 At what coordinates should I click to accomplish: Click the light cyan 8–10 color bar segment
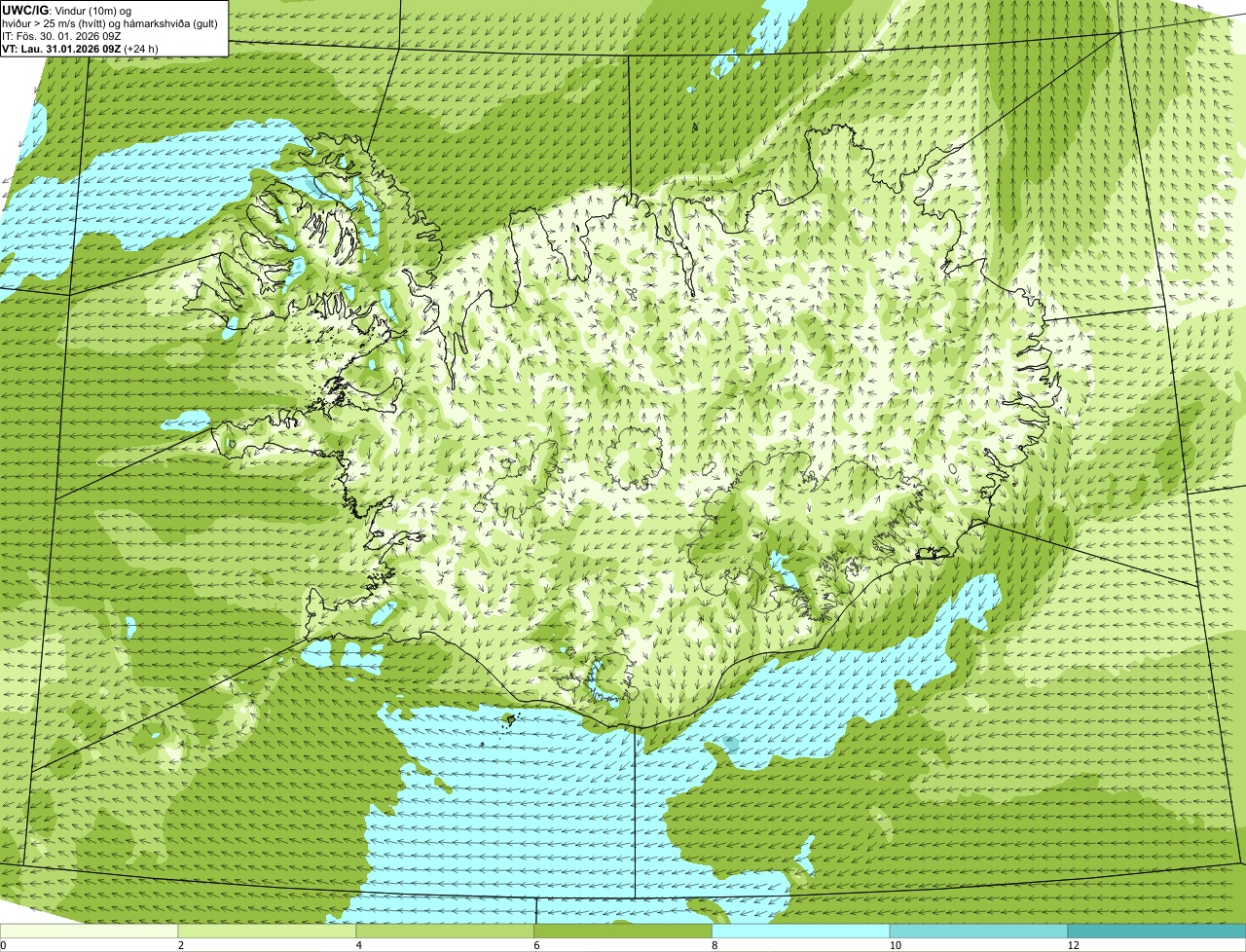(801, 932)
